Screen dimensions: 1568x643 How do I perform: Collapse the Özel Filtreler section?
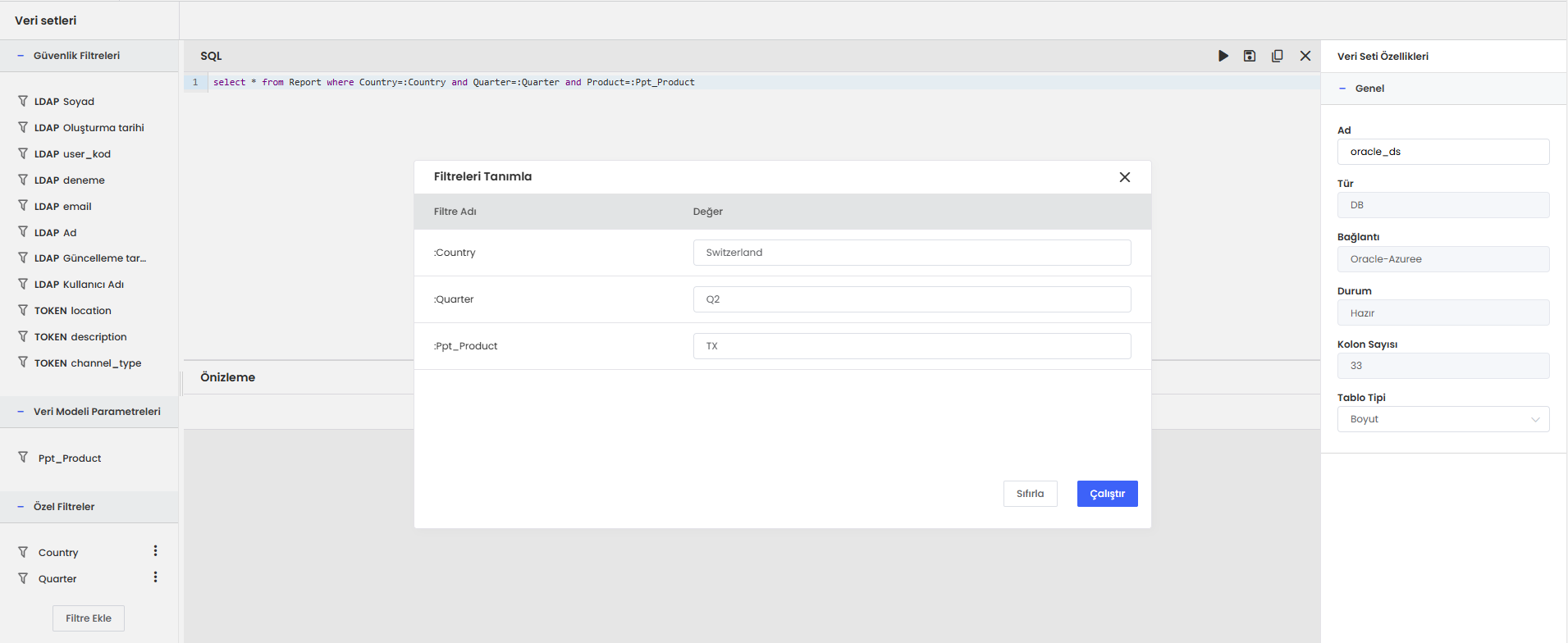(x=21, y=507)
